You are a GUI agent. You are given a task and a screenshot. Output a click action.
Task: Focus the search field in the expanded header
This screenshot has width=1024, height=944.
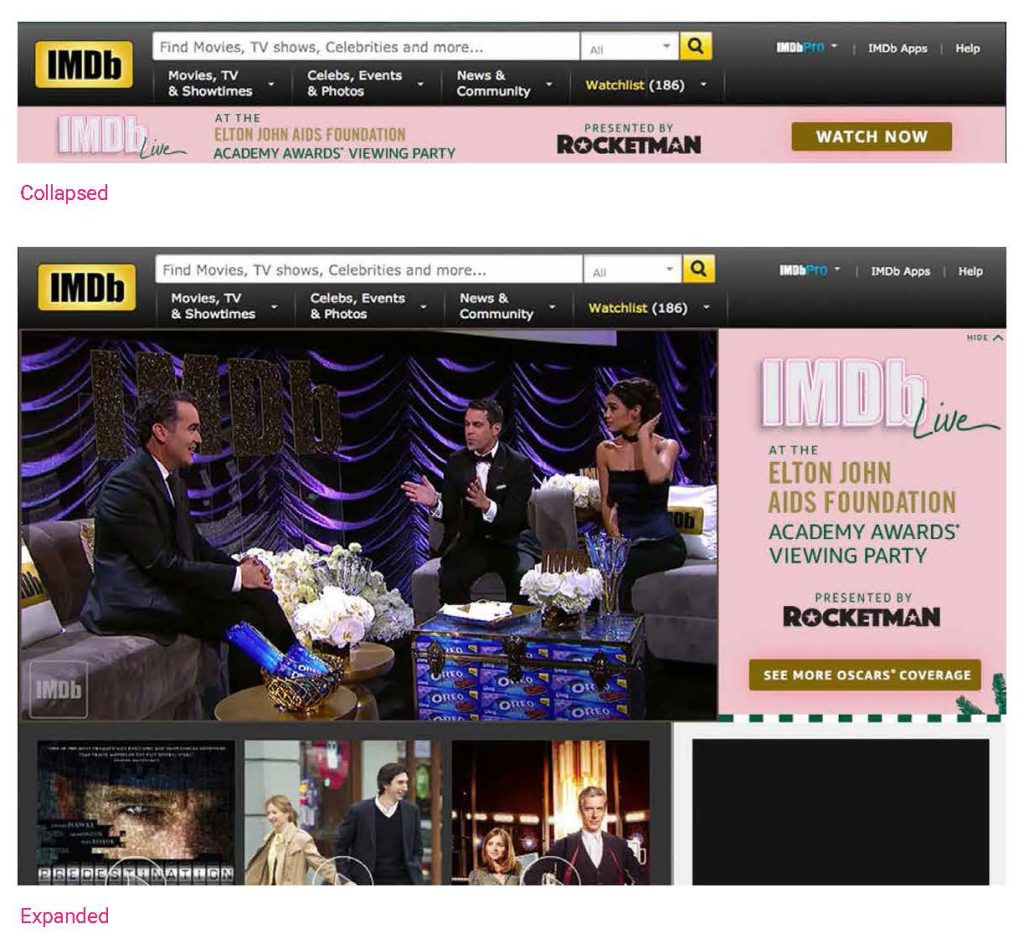point(369,270)
